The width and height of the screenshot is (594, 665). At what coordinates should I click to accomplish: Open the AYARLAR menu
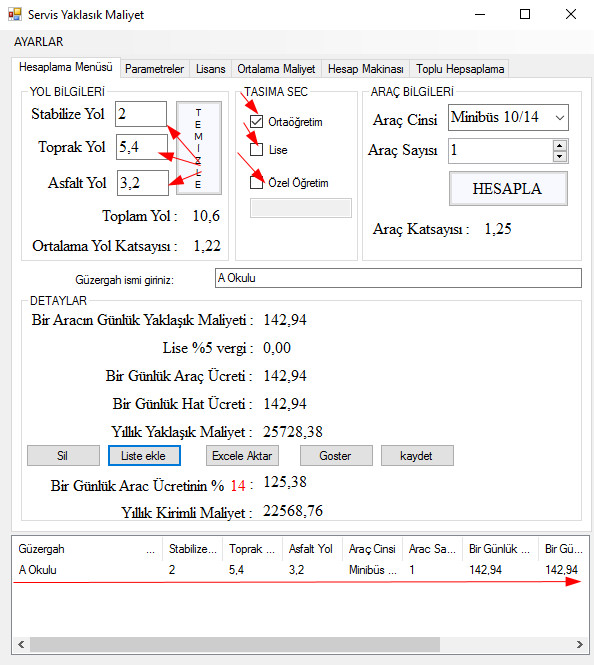click(x=39, y=42)
